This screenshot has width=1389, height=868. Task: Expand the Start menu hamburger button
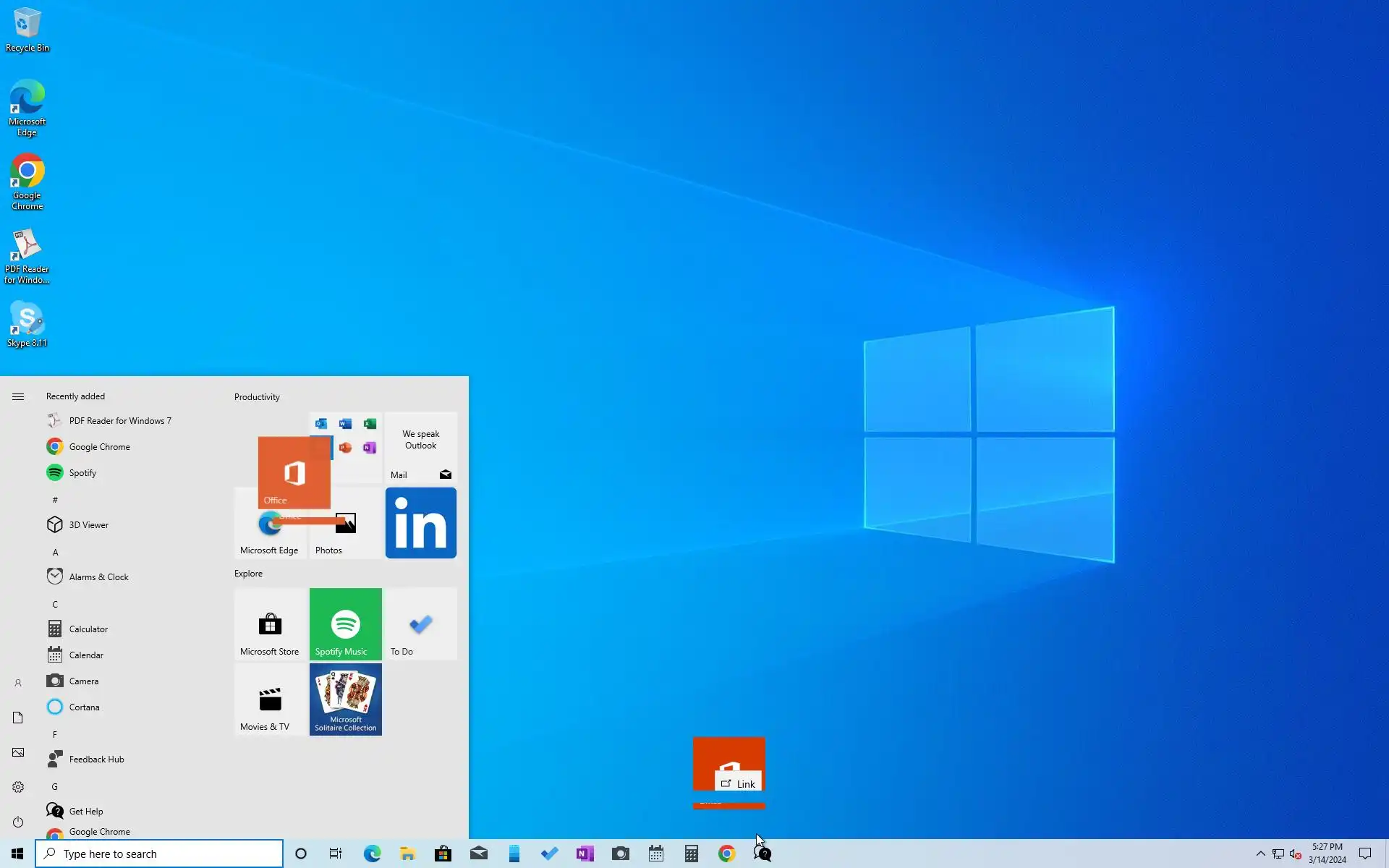pyautogui.click(x=18, y=396)
